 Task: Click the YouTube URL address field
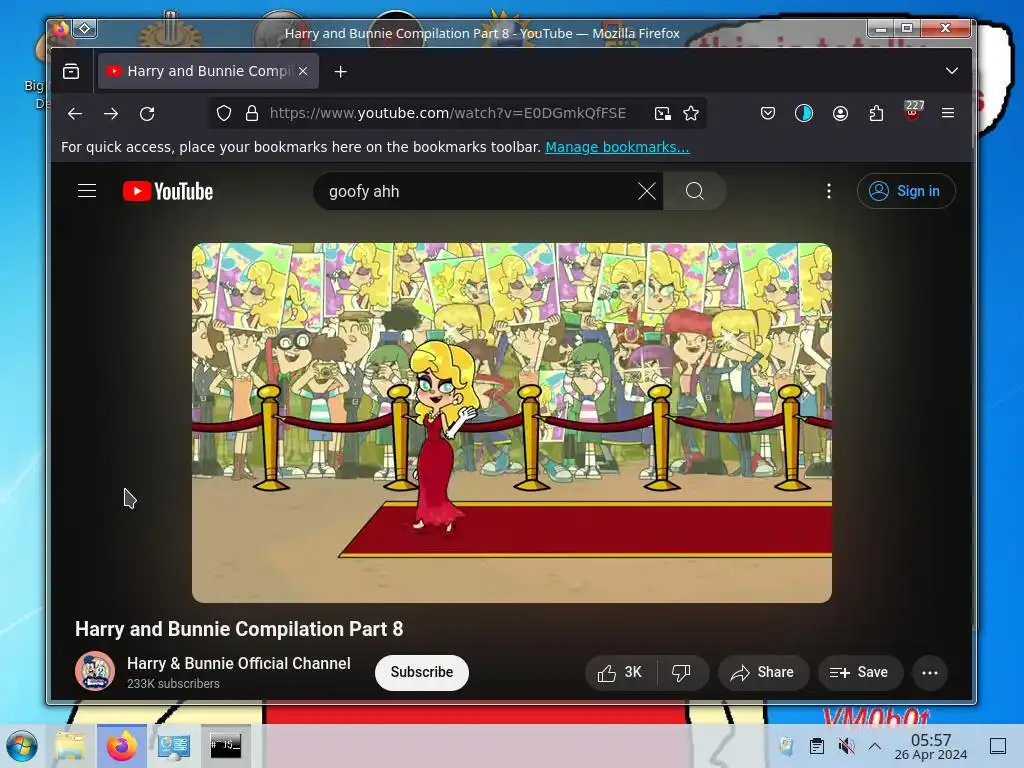click(447, 114)
